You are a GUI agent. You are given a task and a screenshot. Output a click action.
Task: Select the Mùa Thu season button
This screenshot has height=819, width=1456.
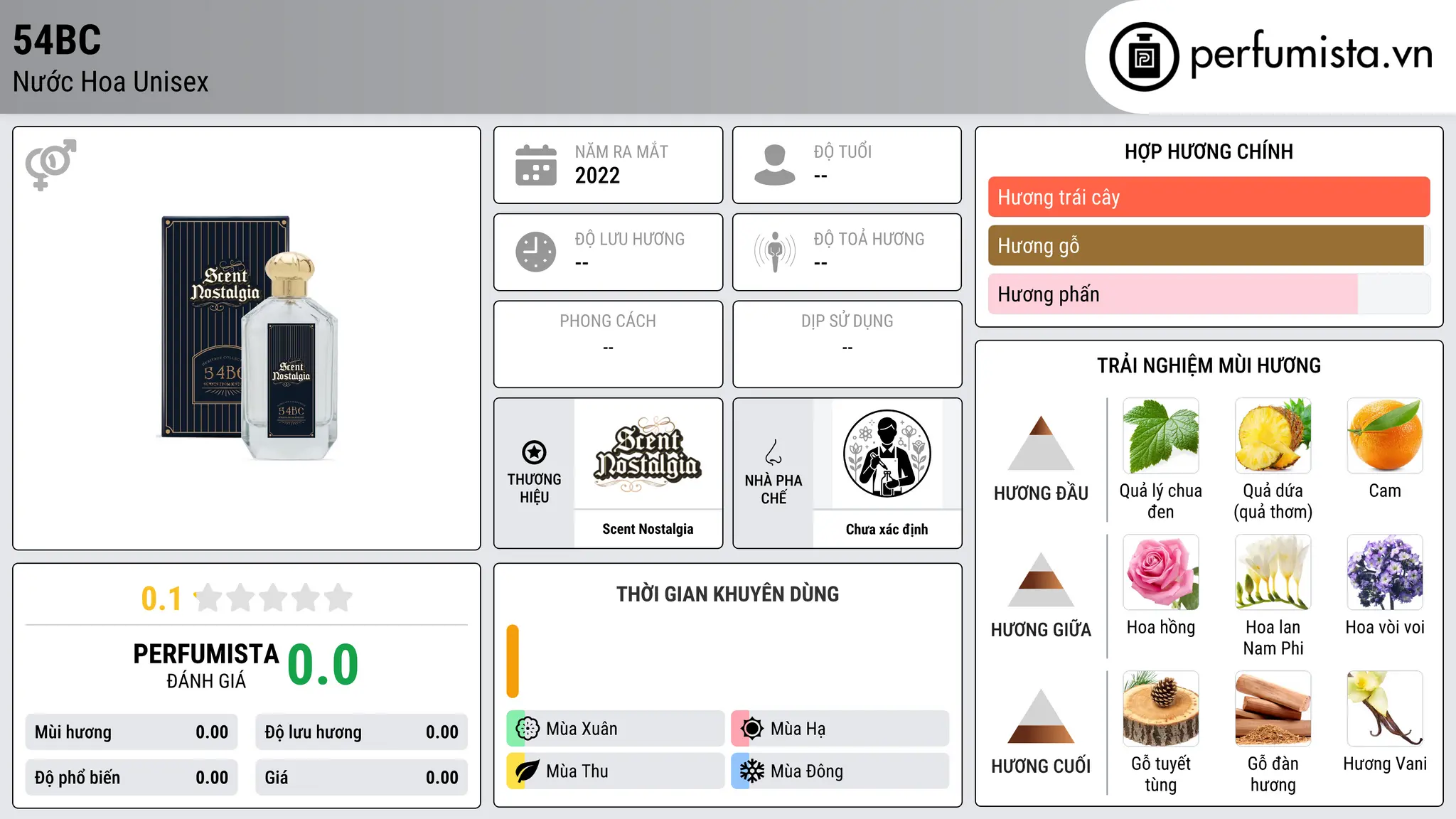(x=616, y=771)
